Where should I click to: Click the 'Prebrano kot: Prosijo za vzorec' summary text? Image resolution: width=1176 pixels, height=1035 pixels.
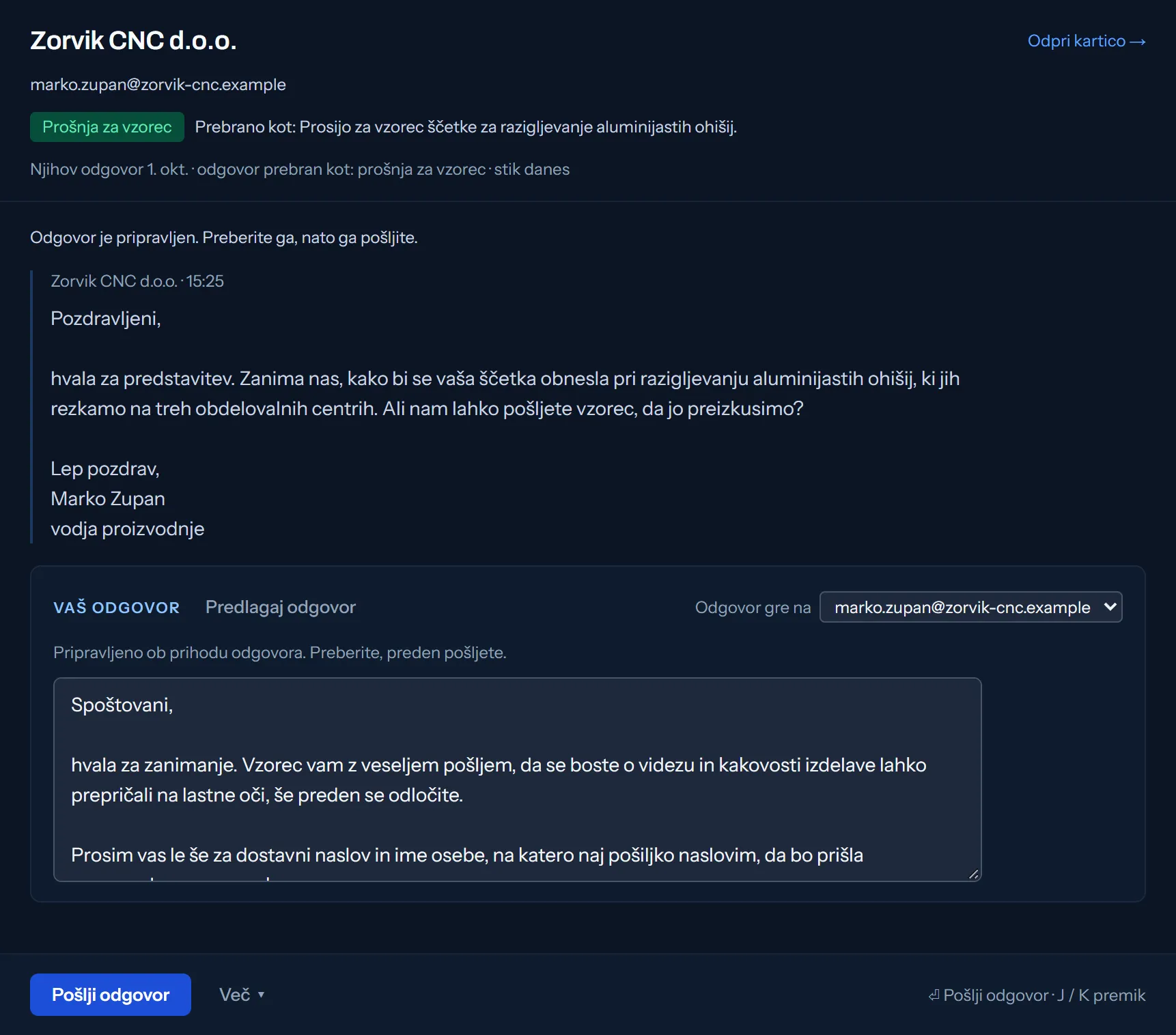point(466,127)
